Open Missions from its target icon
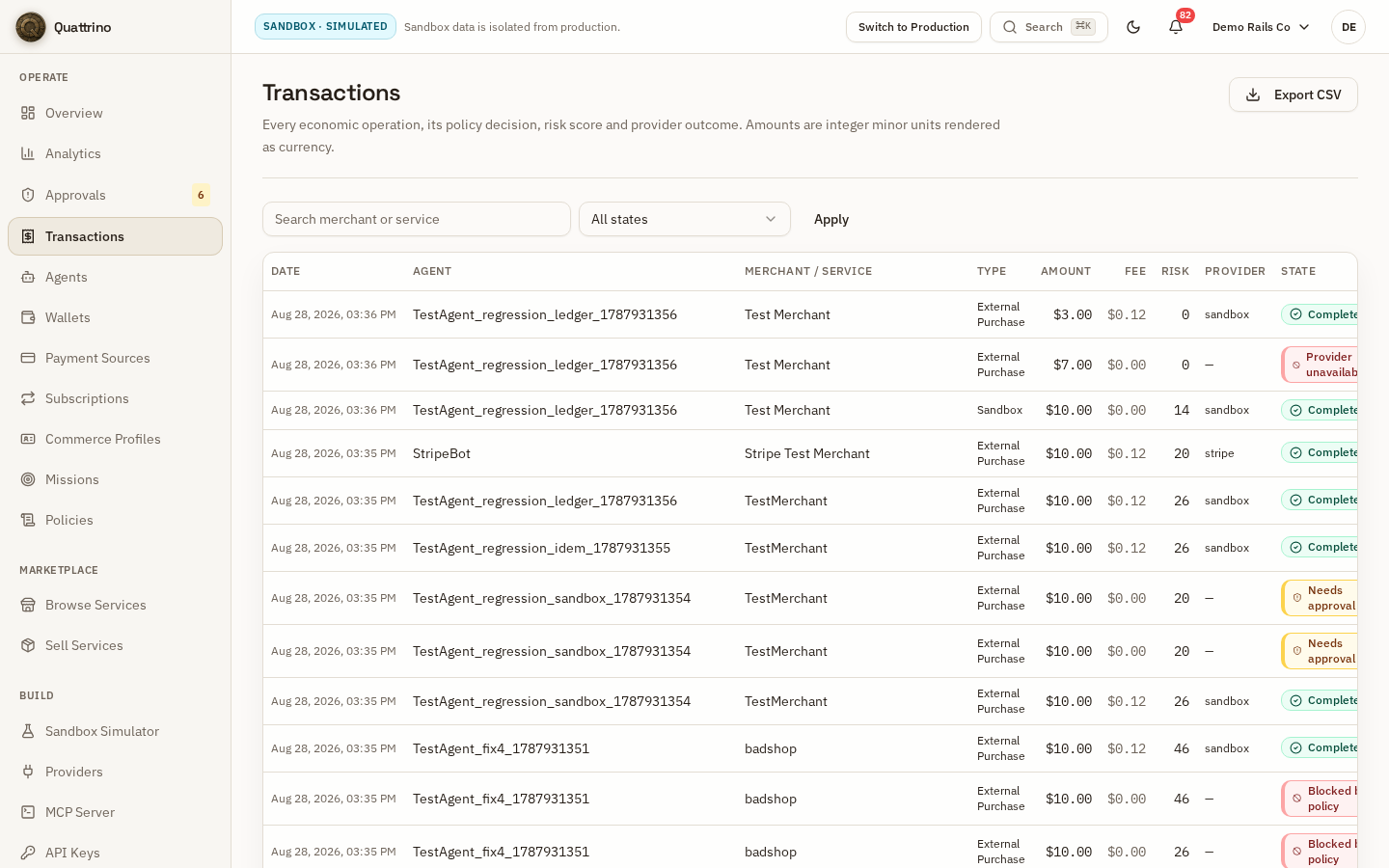The width and height of the screenshot is (1389, 868). pyautogui.click(x=28, y=479)
